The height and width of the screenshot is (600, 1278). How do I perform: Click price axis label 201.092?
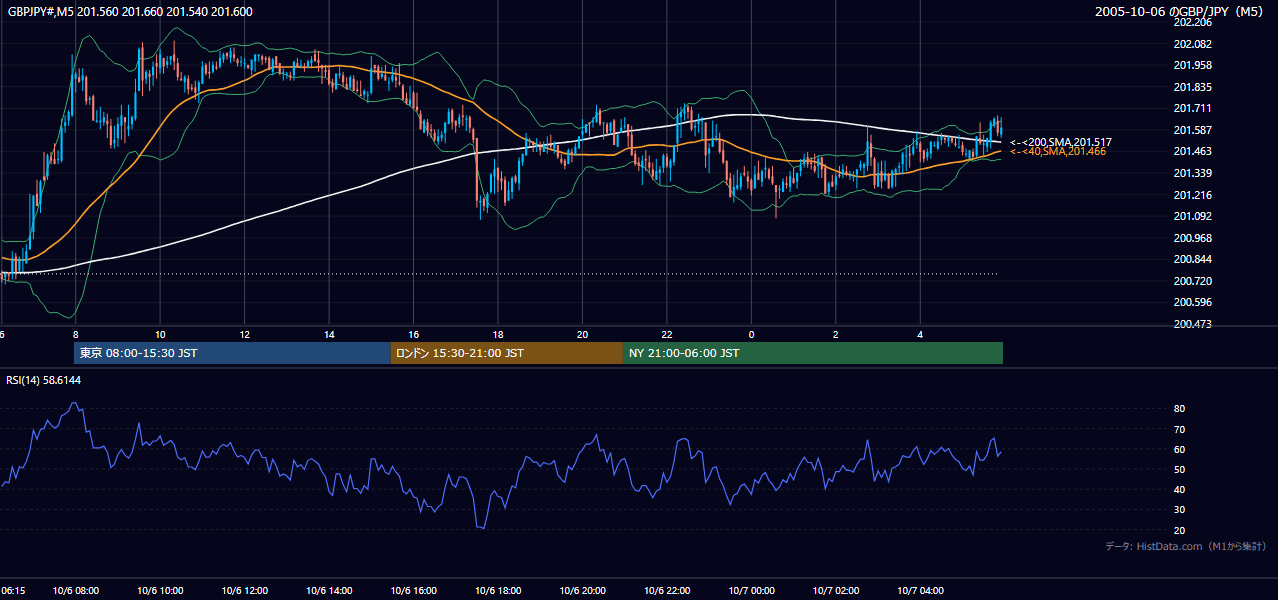[x=1192, y=216]
